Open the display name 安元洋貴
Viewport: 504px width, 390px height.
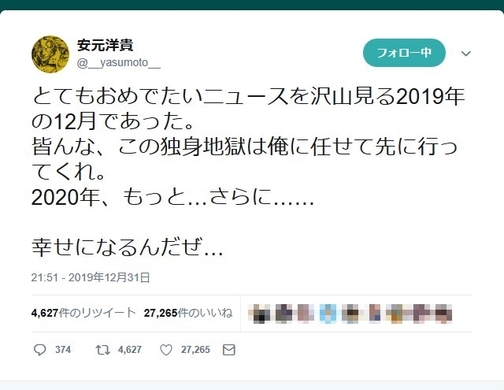point(105,45)
